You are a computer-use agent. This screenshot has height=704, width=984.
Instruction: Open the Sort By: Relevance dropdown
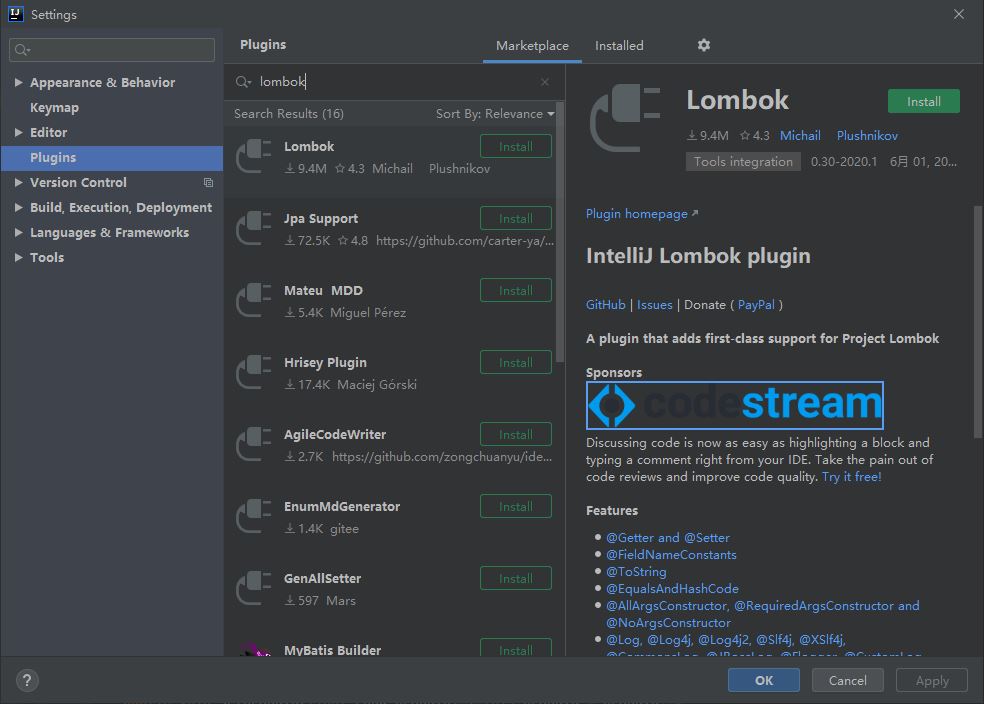(495, 114)
